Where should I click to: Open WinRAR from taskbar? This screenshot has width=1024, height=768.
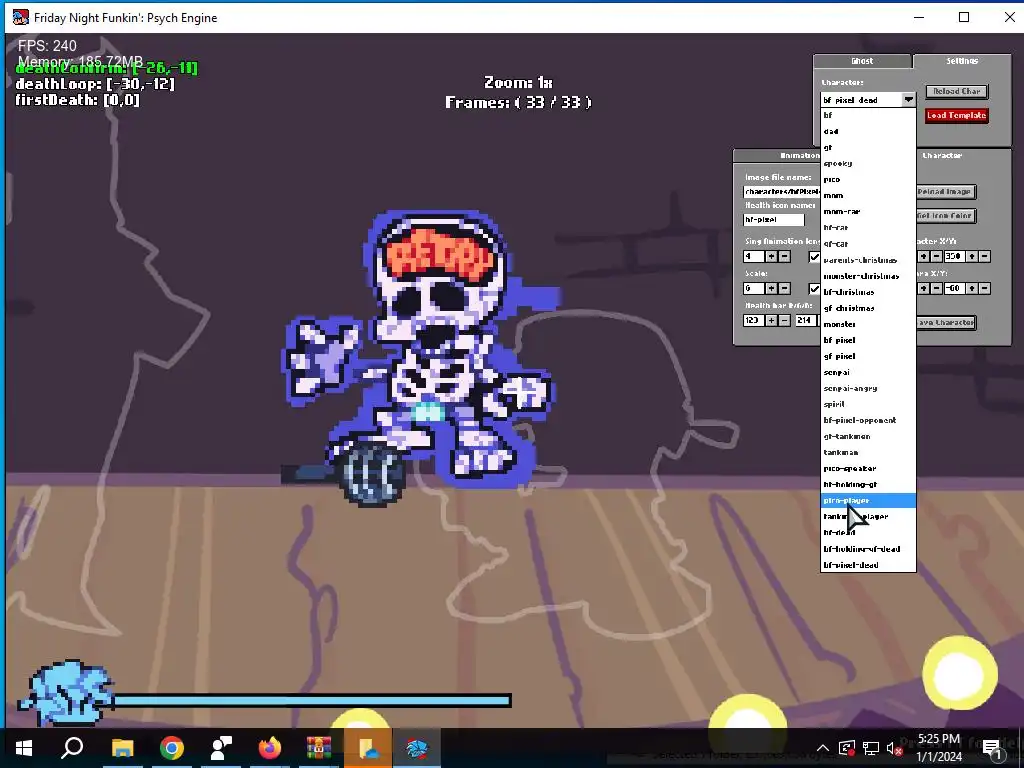coord(319,748)
